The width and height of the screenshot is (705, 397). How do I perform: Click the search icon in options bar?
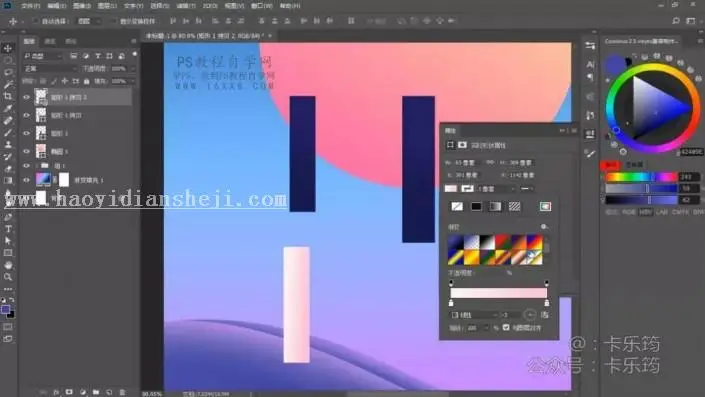[x=676, y=21]
